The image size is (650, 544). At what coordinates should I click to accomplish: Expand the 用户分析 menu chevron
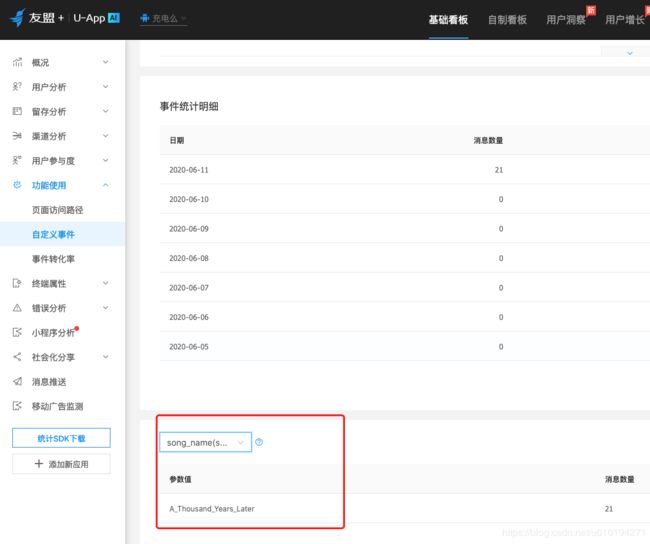106,87
